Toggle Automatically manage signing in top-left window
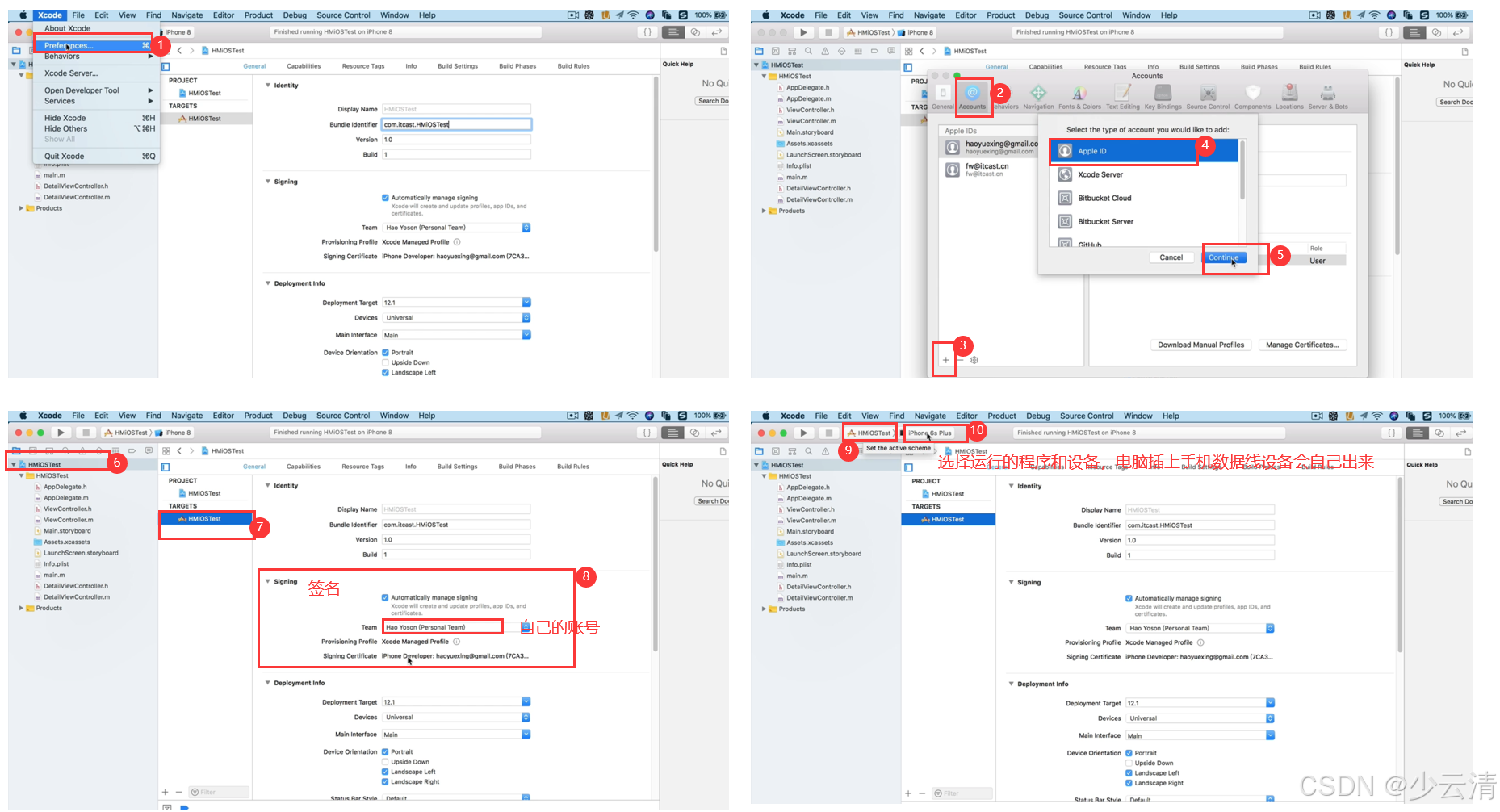 (385, 198)
